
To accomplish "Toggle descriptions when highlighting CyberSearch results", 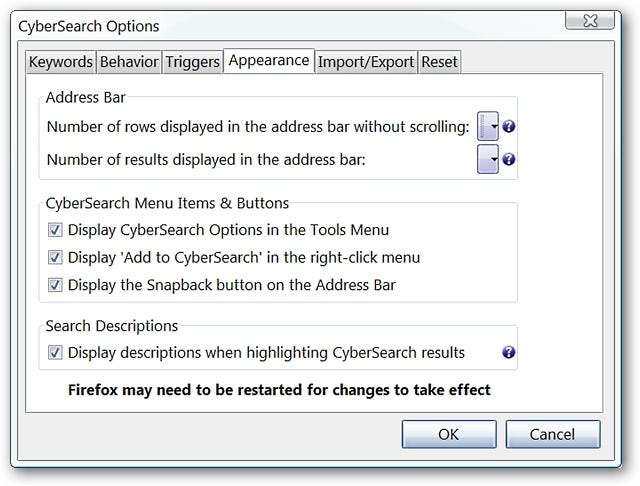I will [x=56, y=352].
